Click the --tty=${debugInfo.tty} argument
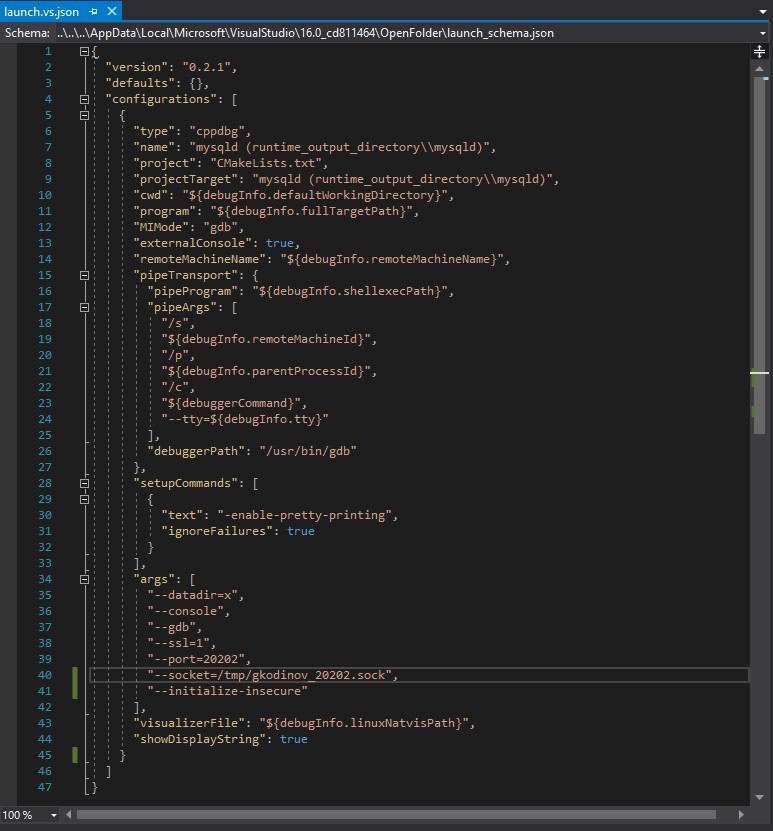The image size is (773, 831). pyautogui.click(x=245, y=419)
